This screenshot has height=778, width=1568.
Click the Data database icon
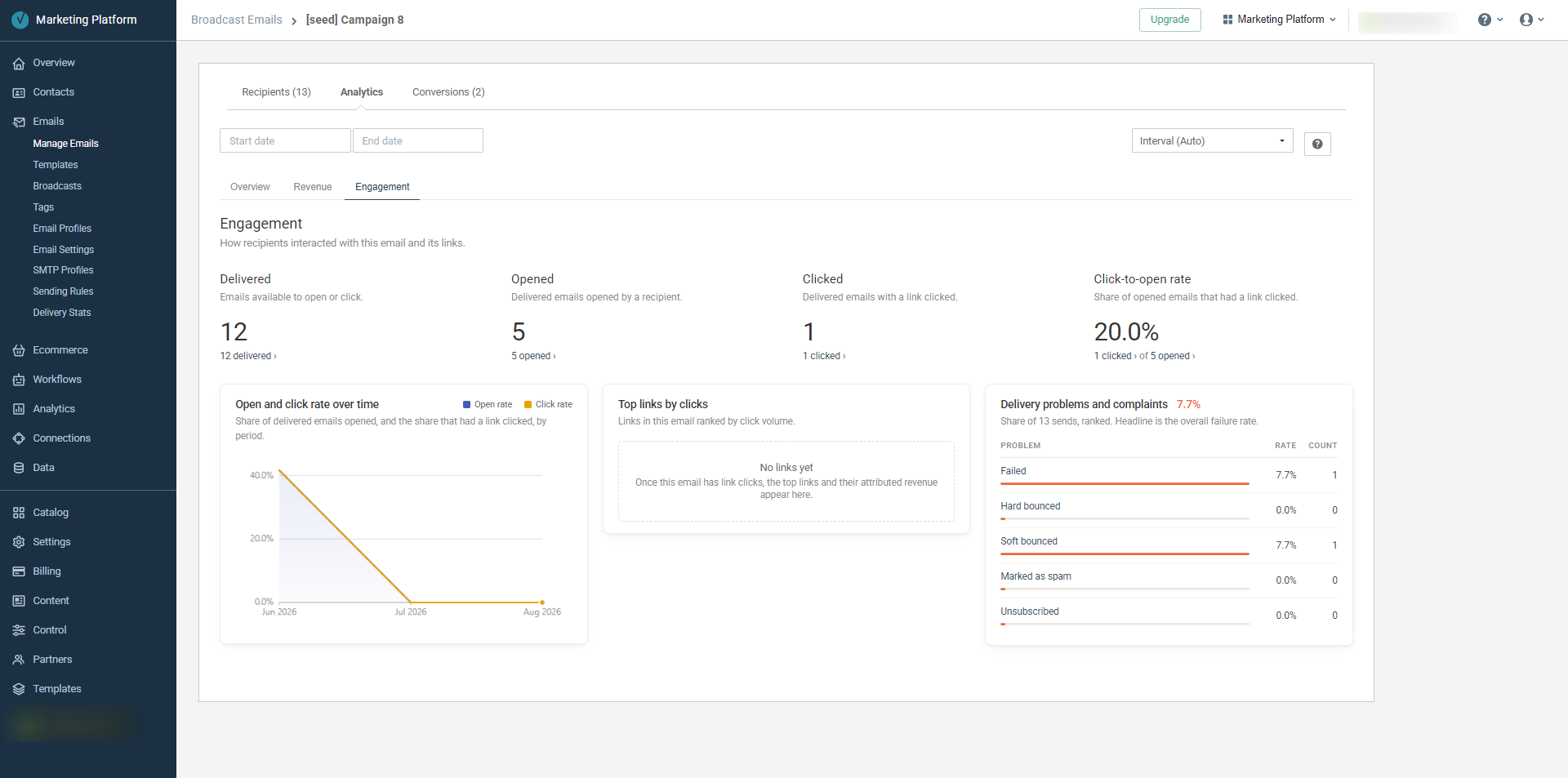pos(19,468)
